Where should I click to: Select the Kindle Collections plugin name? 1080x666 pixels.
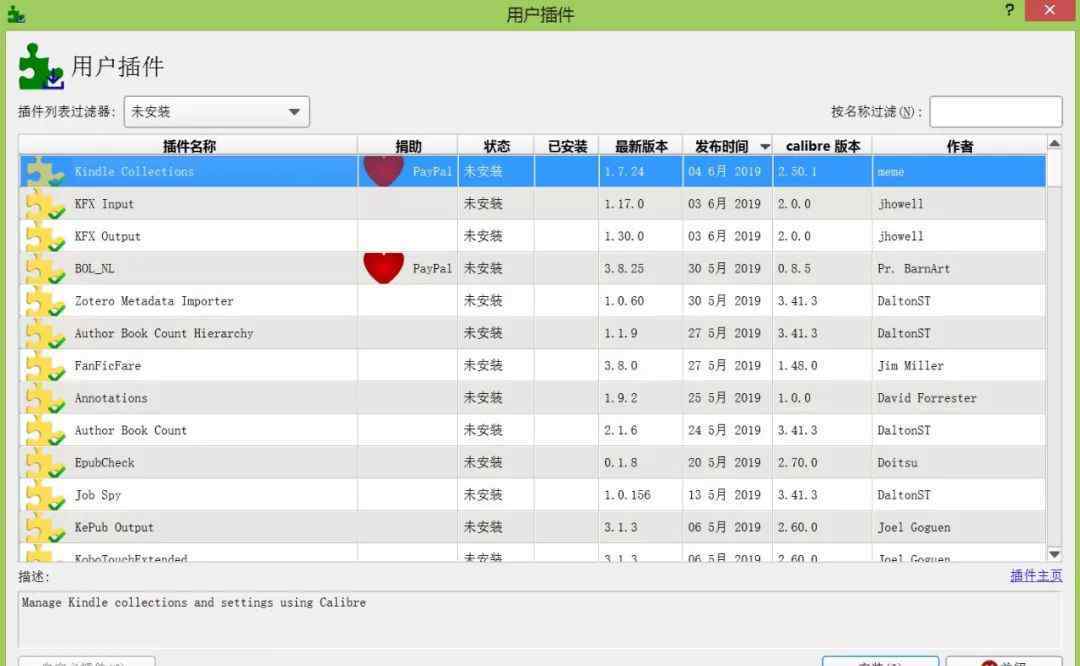134,171
